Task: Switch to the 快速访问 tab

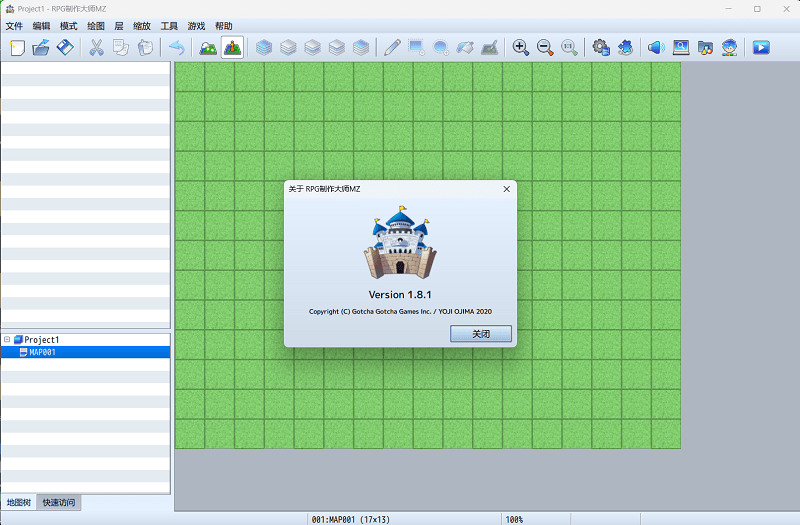Action: coord(58,502)
